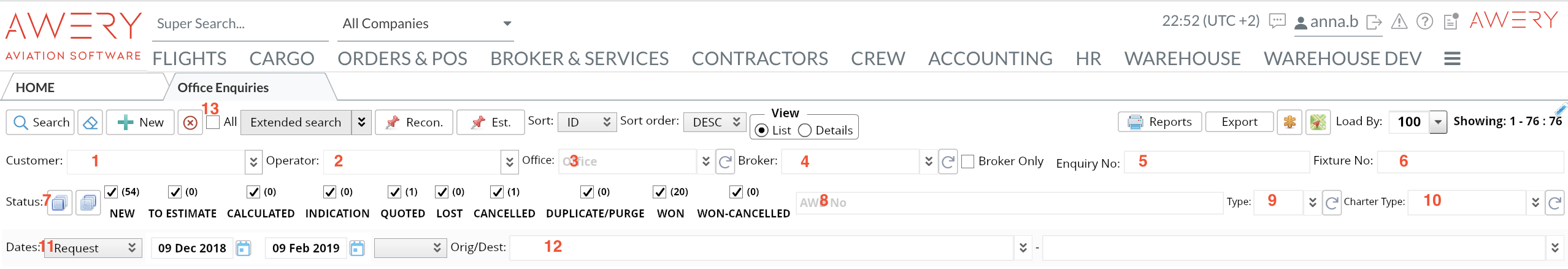This screenshot has width=1568, height=269.
Task: Click the Enquiry No input field
Action: pos(1216,162)
